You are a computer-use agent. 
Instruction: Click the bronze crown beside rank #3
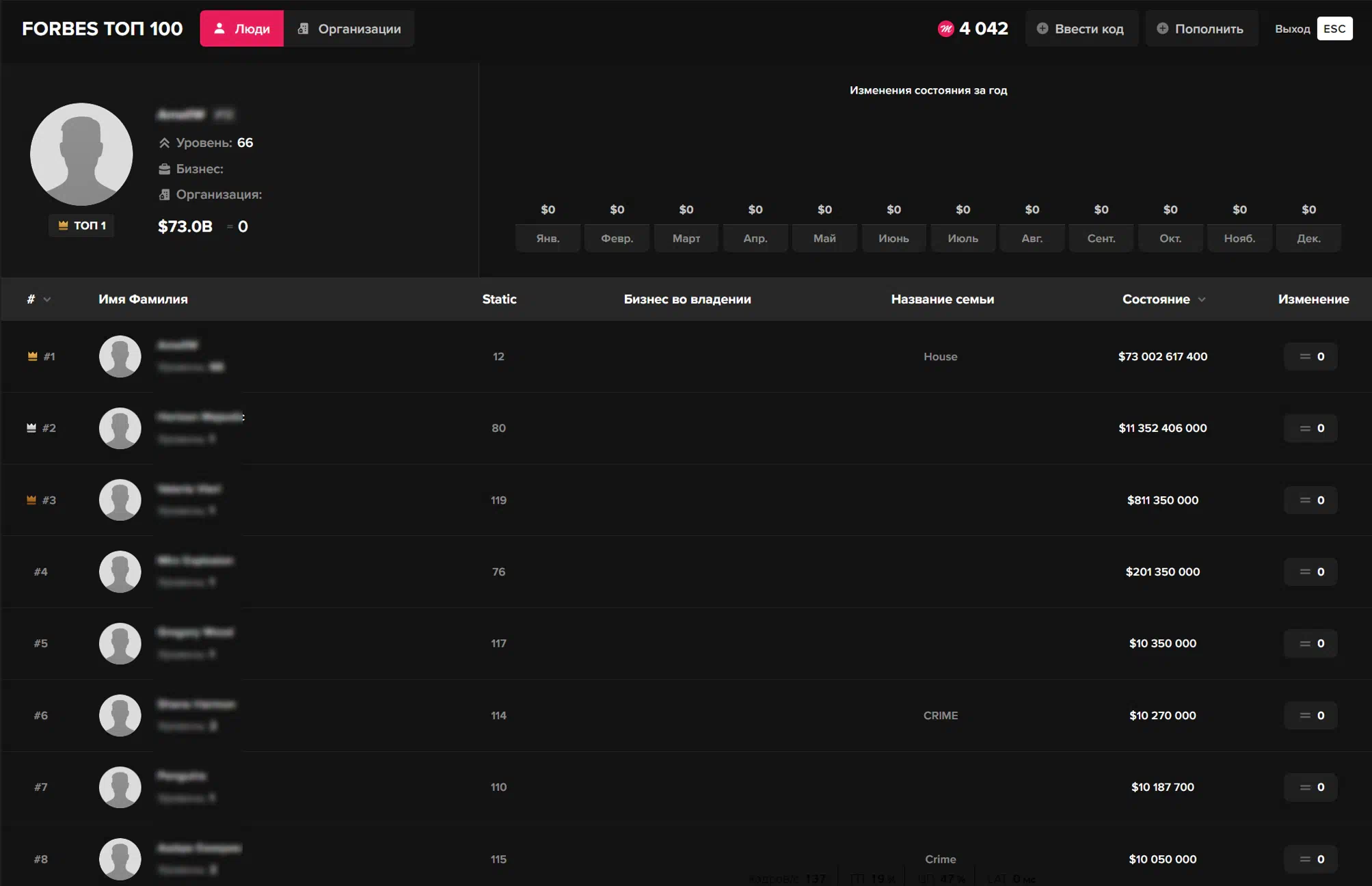click(31, 500)
